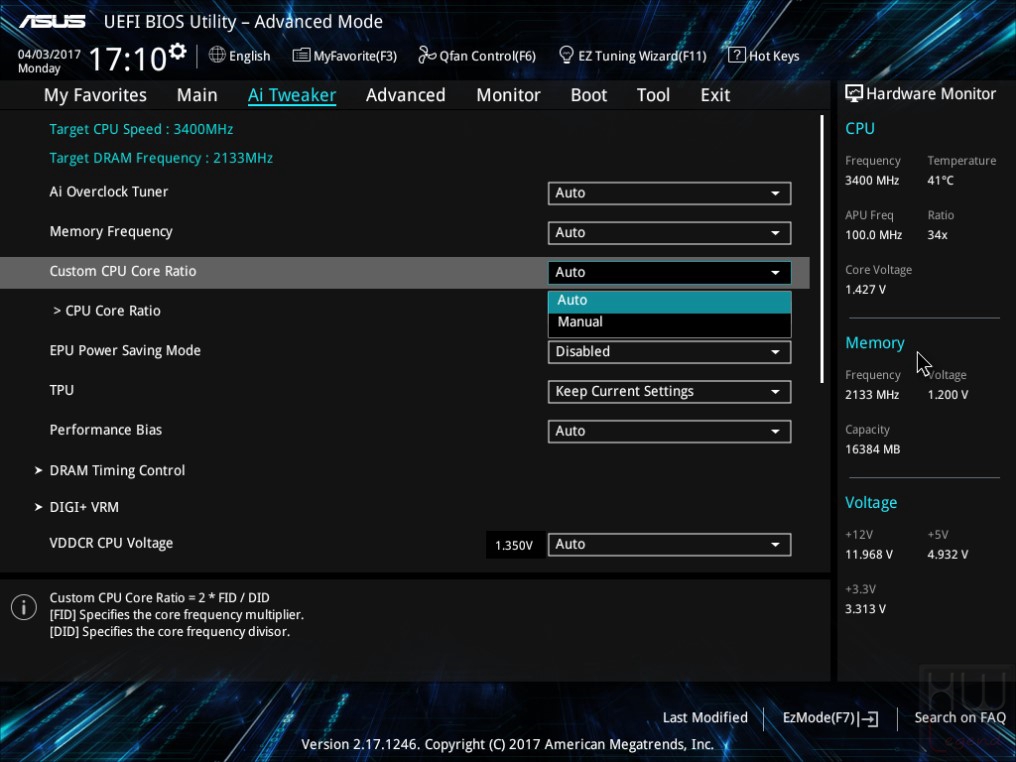Click the Custom CPU Core Ratio label

tap(123, 271)
